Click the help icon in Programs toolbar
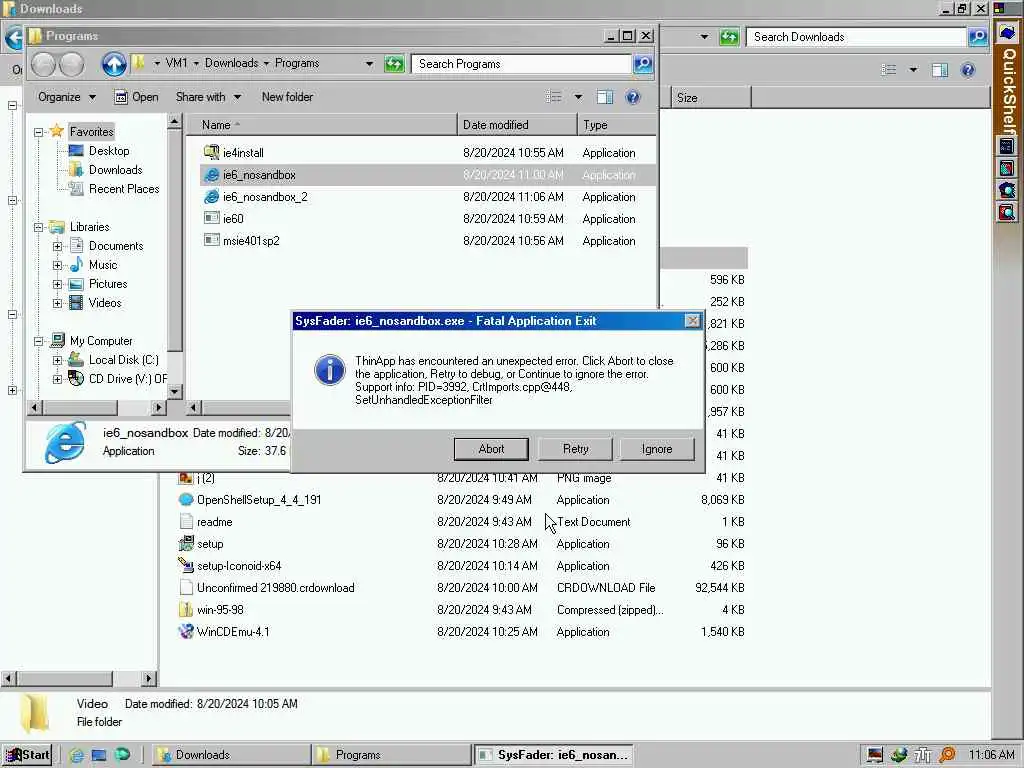Screen dimensions: 1024x768 click(x=632, y=97)
